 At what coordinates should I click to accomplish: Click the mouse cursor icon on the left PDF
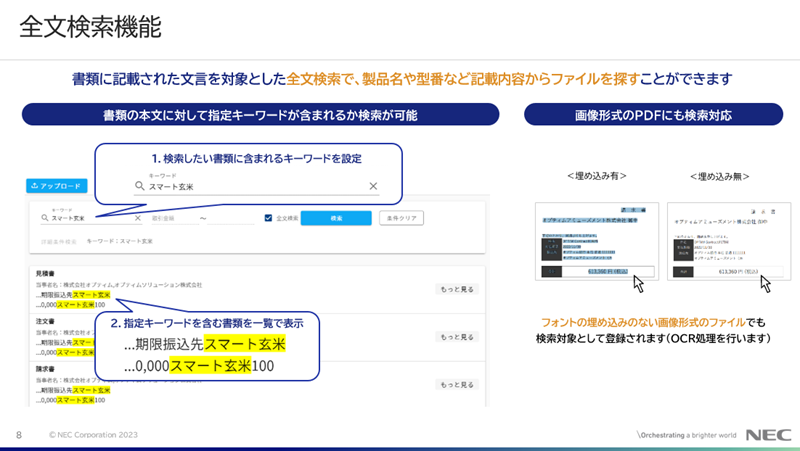639,284
